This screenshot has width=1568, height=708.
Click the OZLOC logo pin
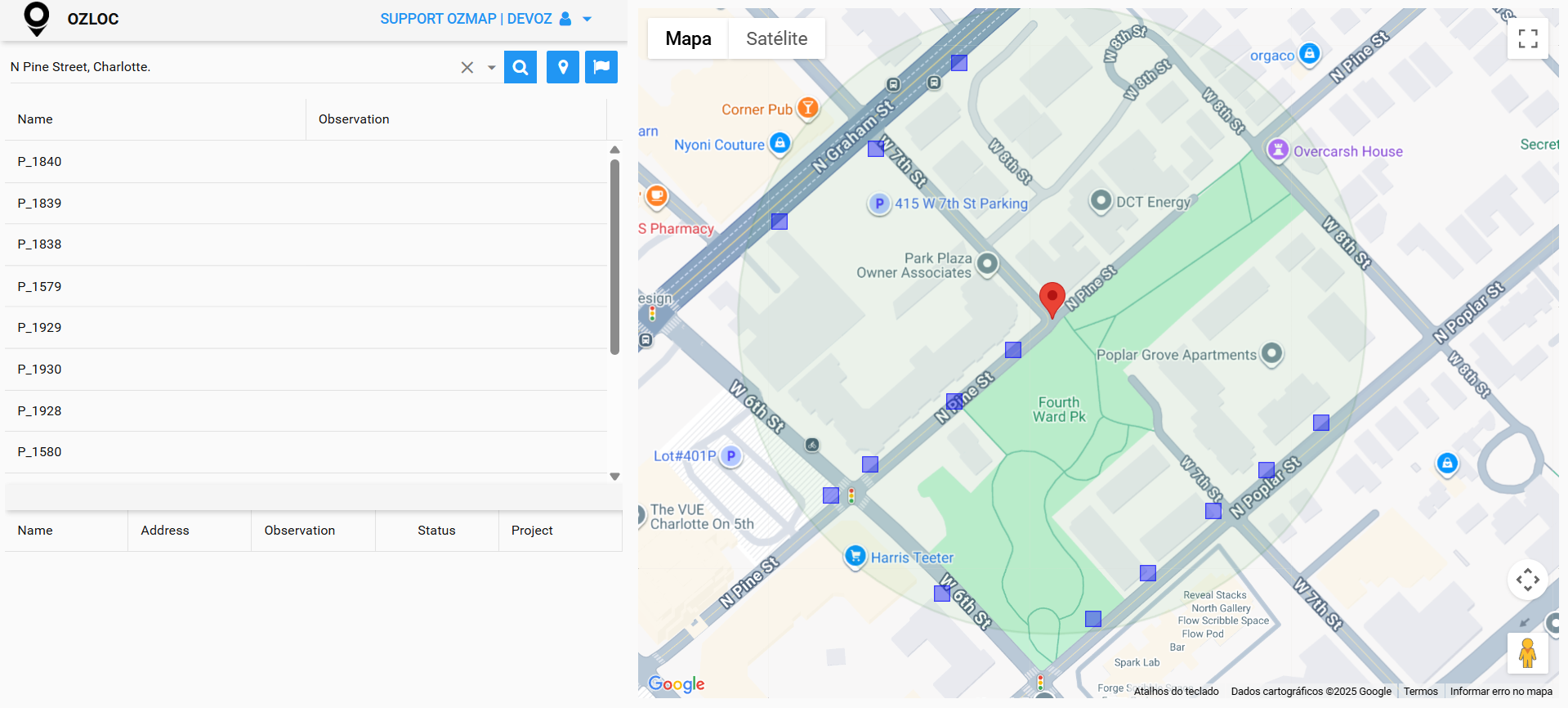click(37, 19)
